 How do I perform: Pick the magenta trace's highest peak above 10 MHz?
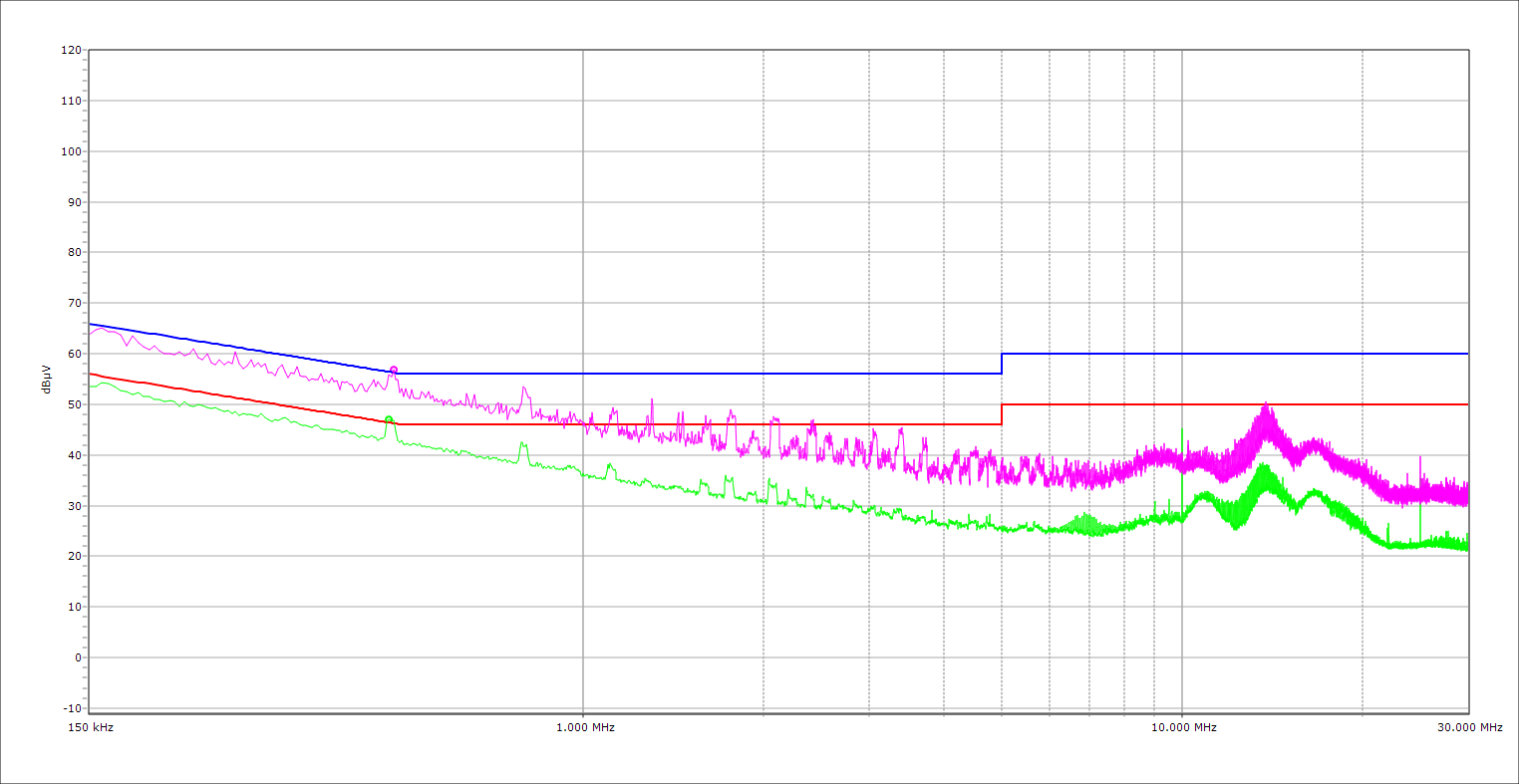[x=1266, y=406]
